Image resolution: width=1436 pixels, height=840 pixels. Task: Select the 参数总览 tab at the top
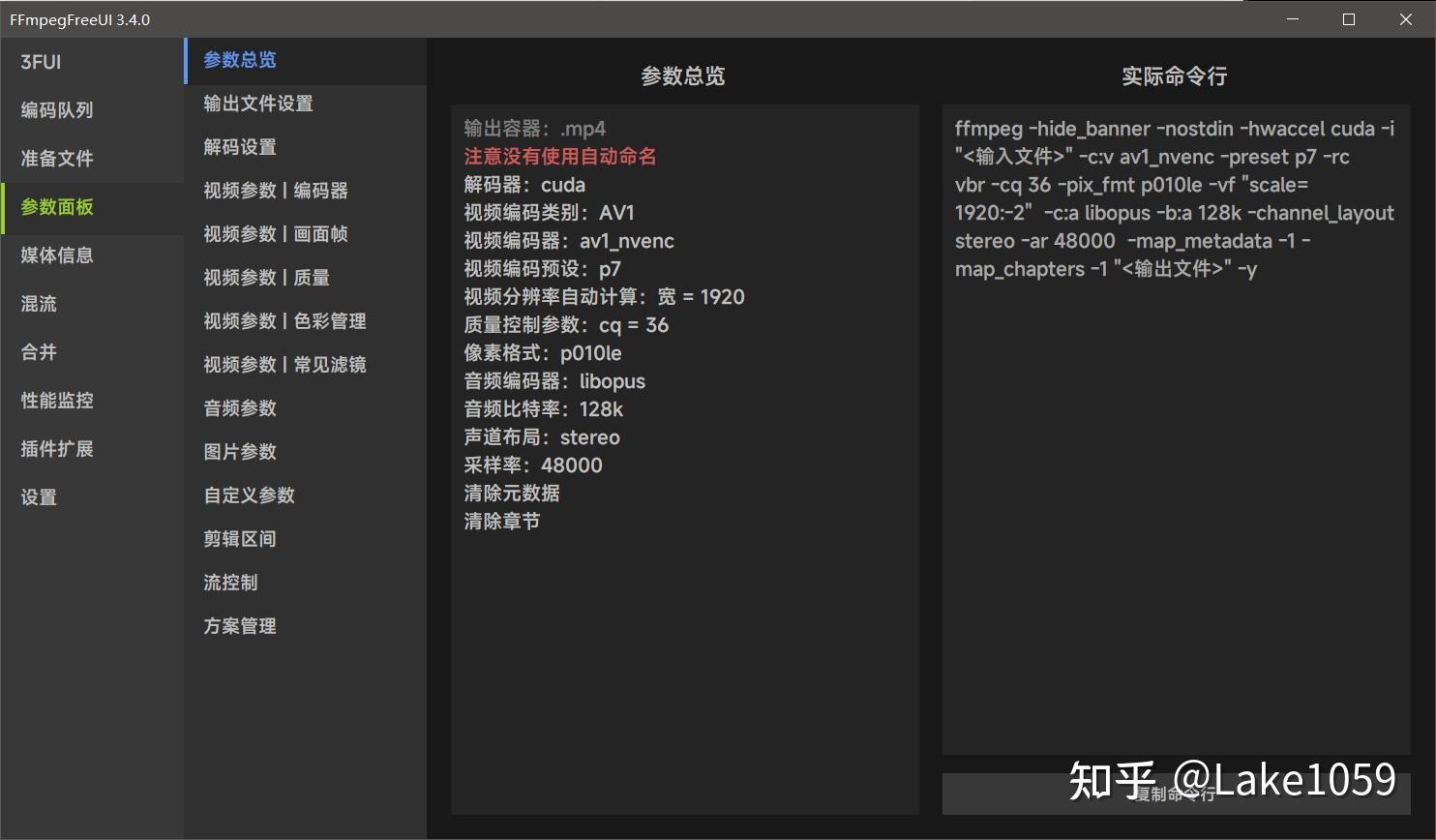(x=238, y=59)
